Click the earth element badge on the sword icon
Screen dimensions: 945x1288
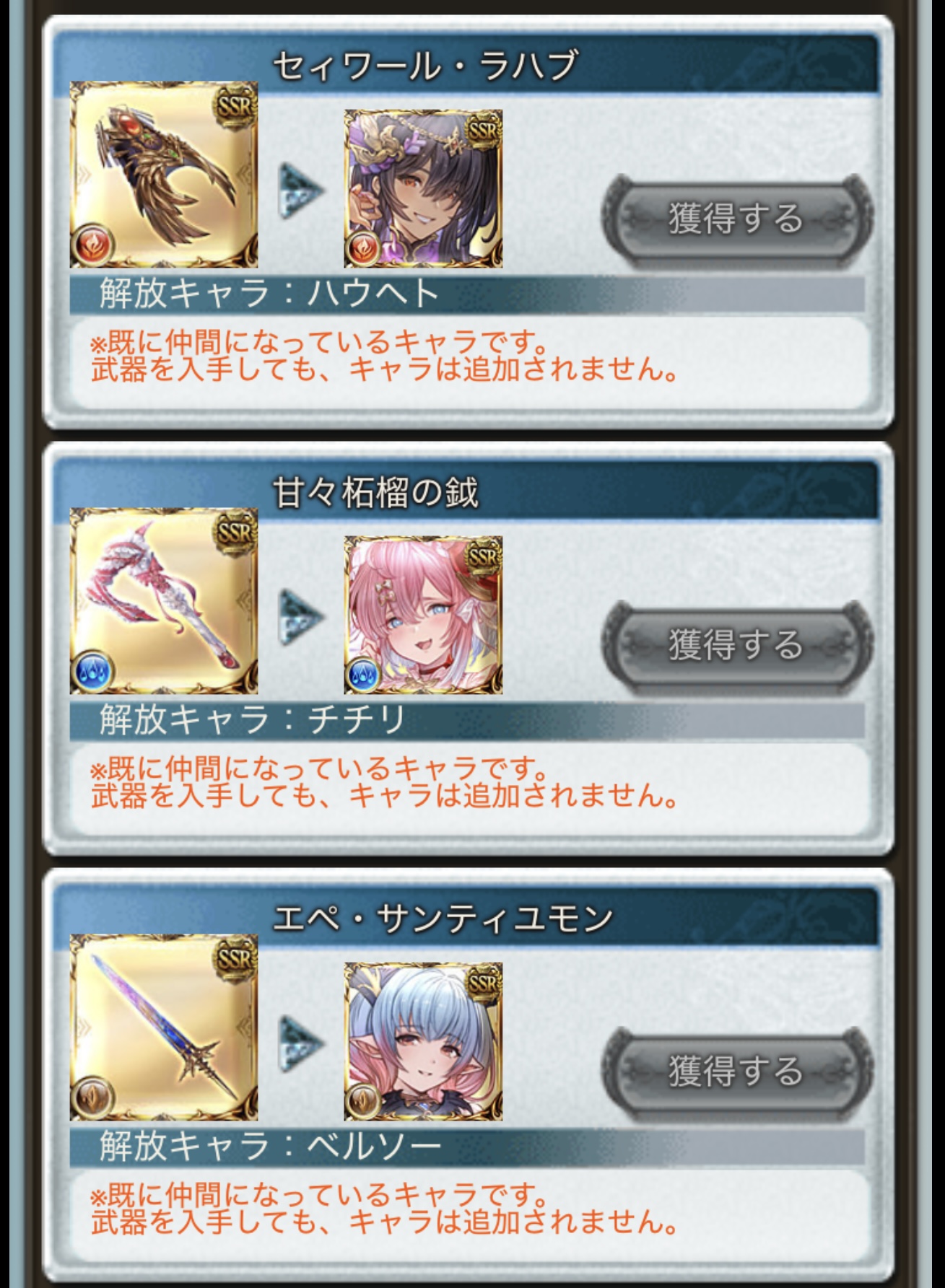(92, 1099)
